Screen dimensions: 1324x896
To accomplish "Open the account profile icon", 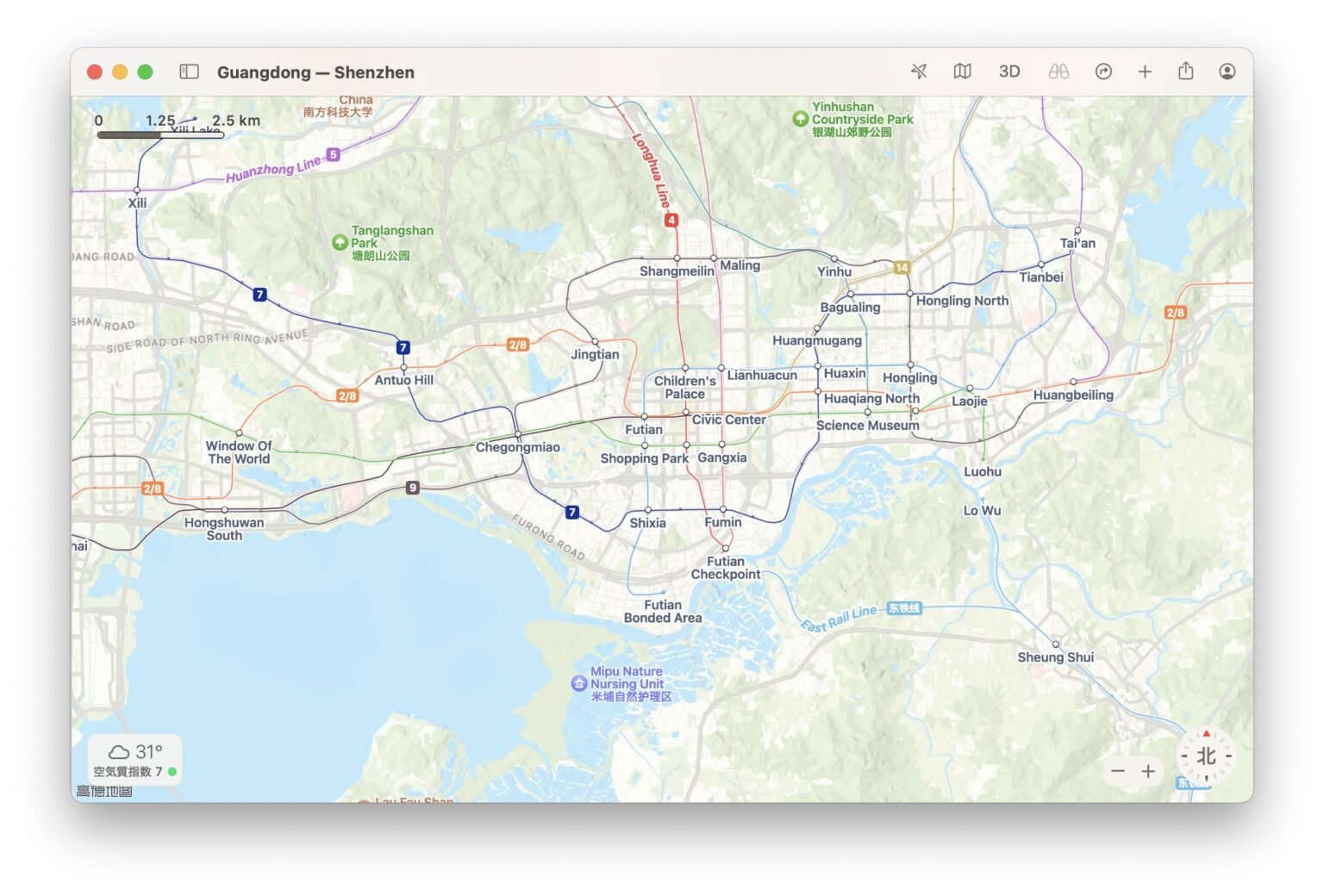I will pyautogui.click(x=1229, y=72).
